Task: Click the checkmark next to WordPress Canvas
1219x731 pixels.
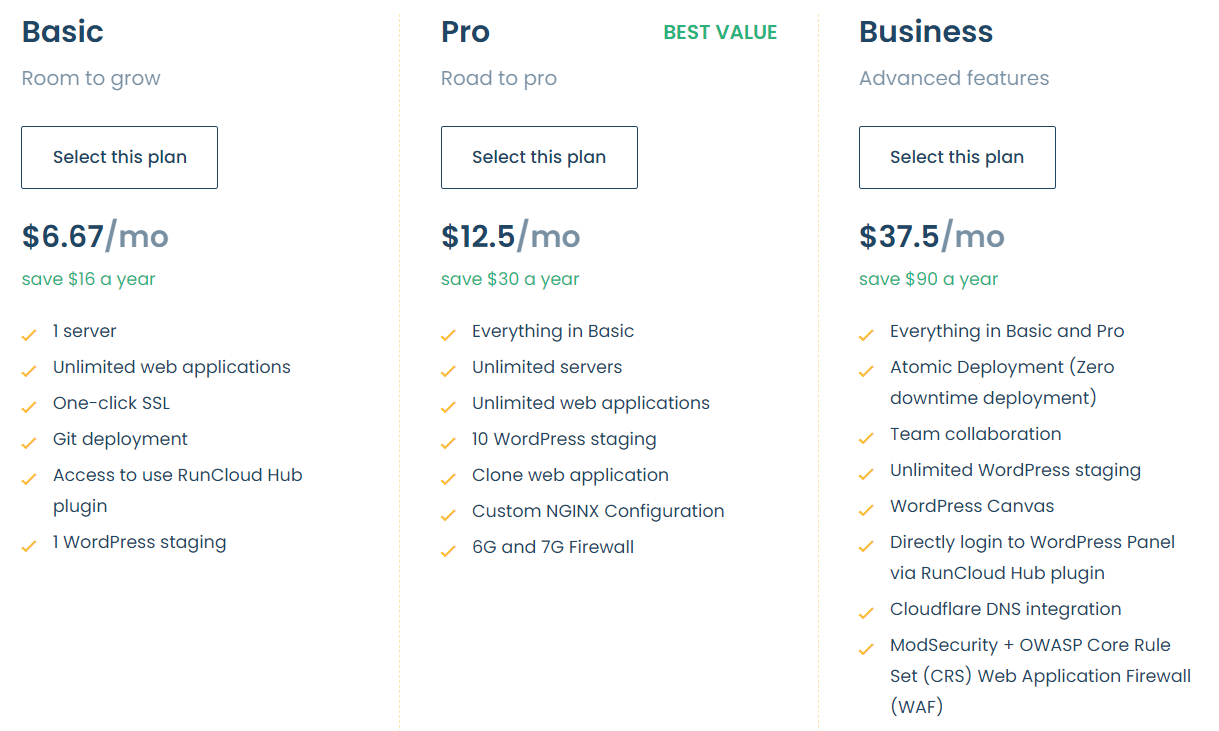Action: click(x=866, y=508)
